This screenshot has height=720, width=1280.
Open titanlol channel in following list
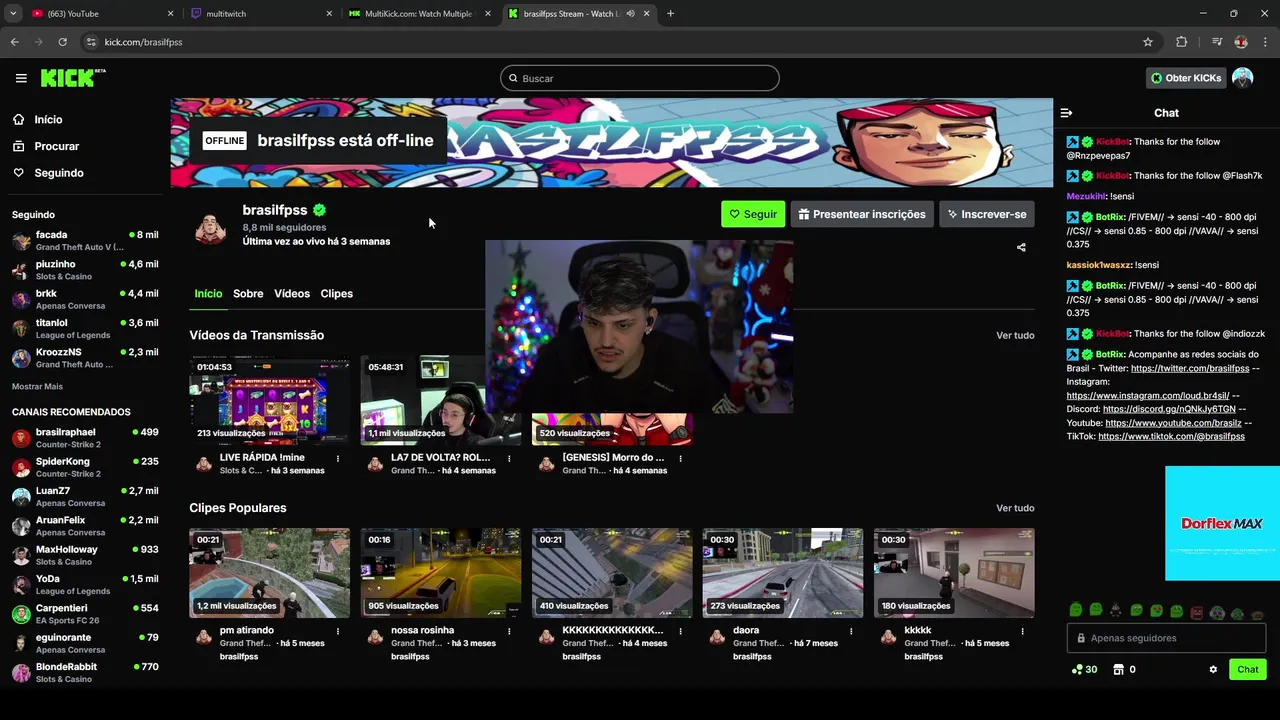click(x=85, y=328)
